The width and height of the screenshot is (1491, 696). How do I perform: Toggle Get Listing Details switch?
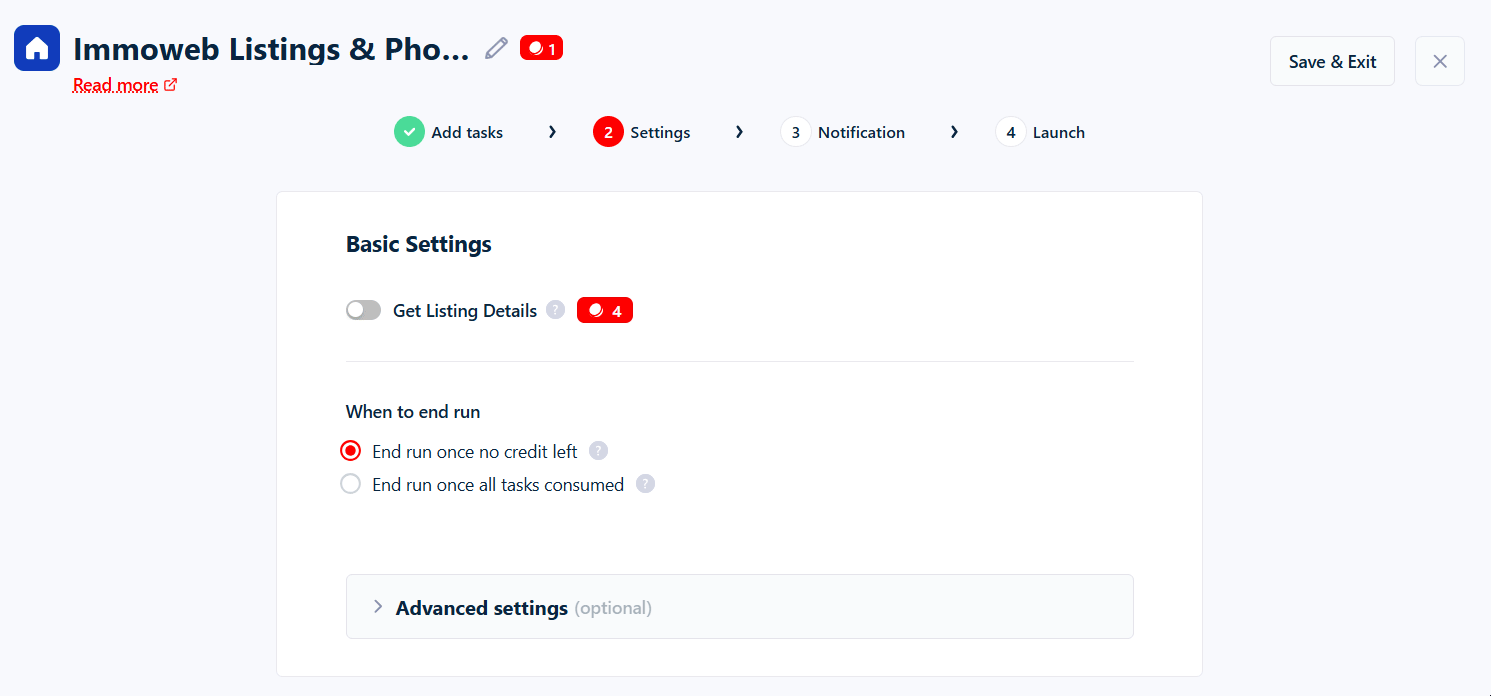363,311
